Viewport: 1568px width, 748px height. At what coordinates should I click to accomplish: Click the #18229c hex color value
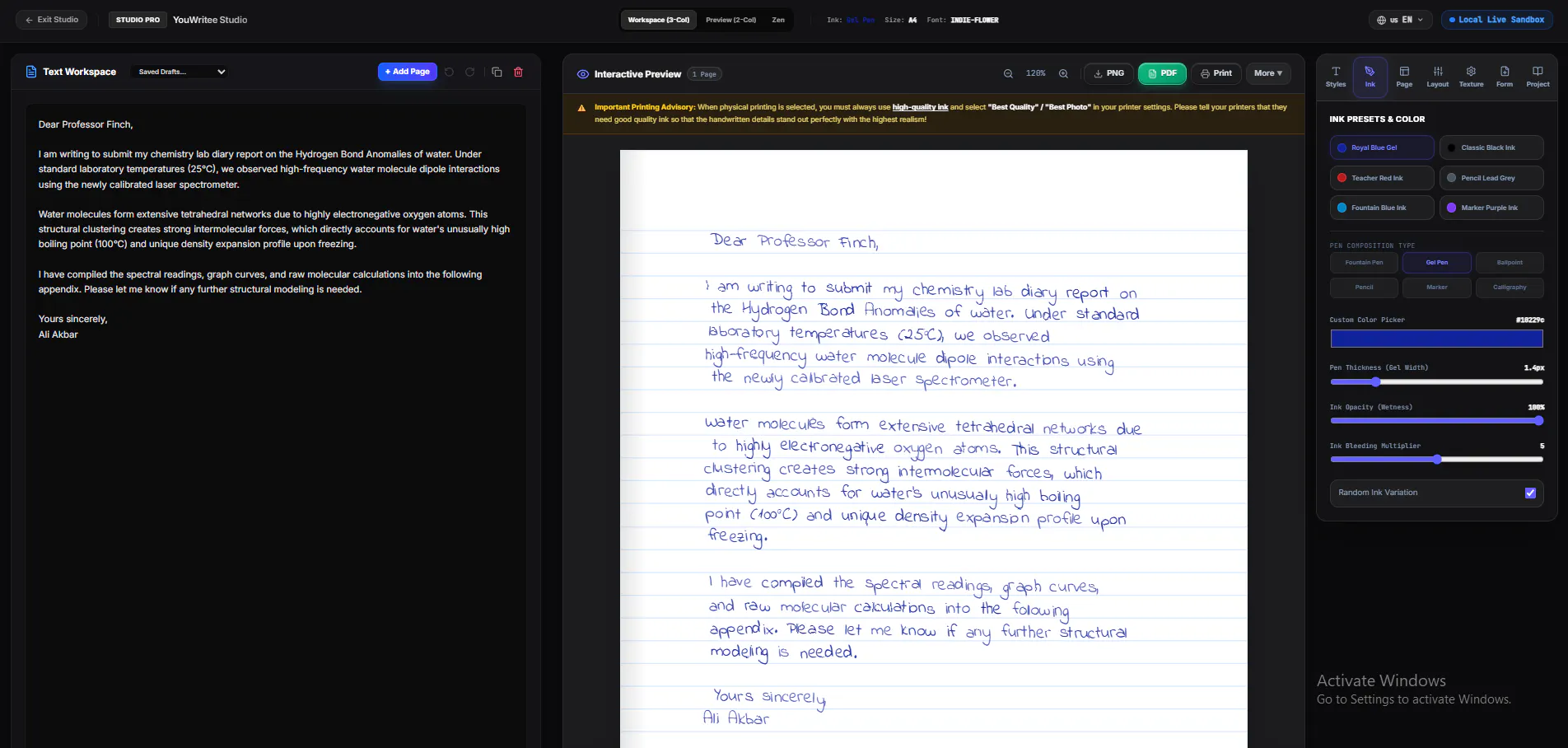point(1530,320)
